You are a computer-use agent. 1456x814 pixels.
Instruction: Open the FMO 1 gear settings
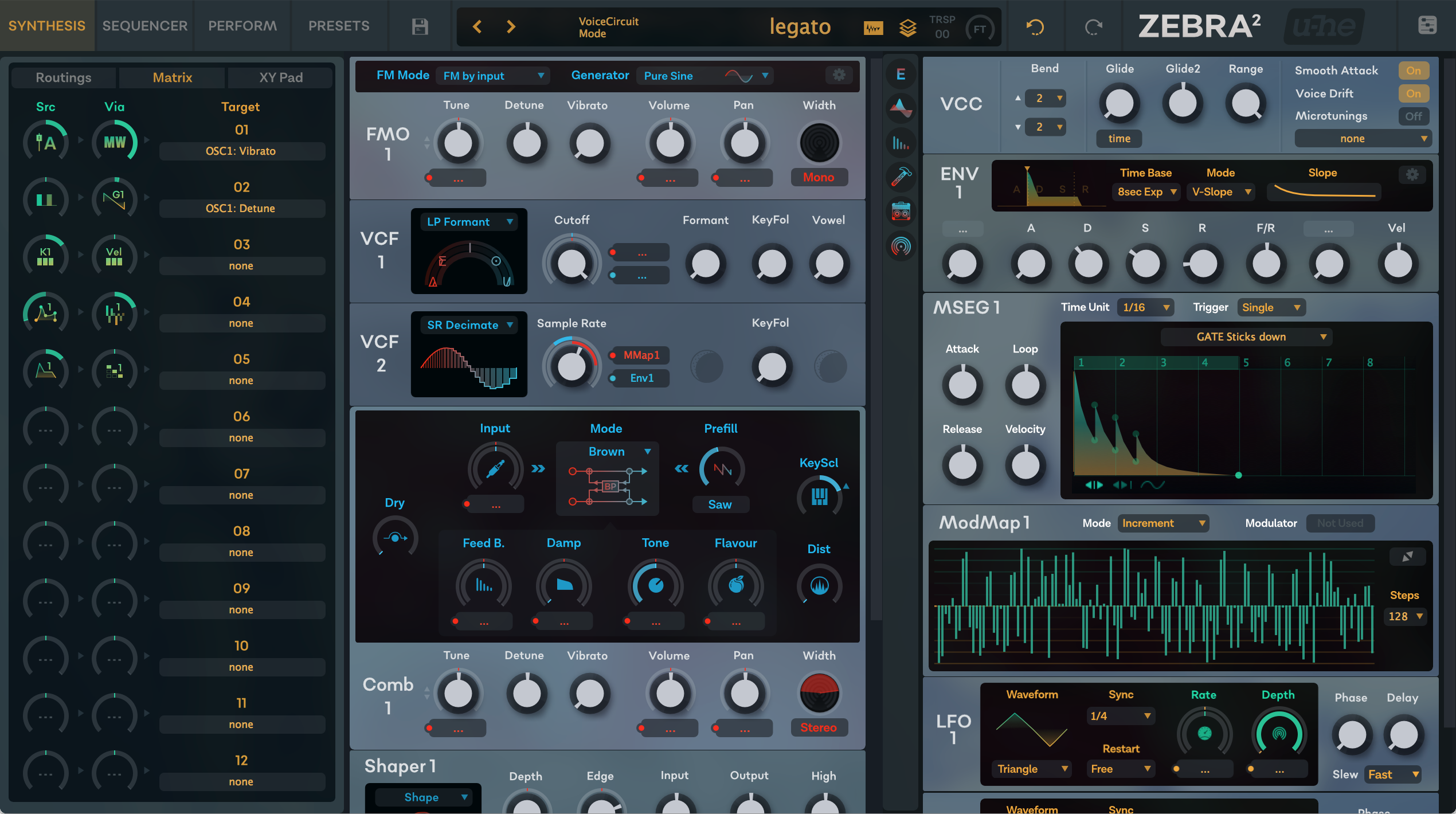839,75
